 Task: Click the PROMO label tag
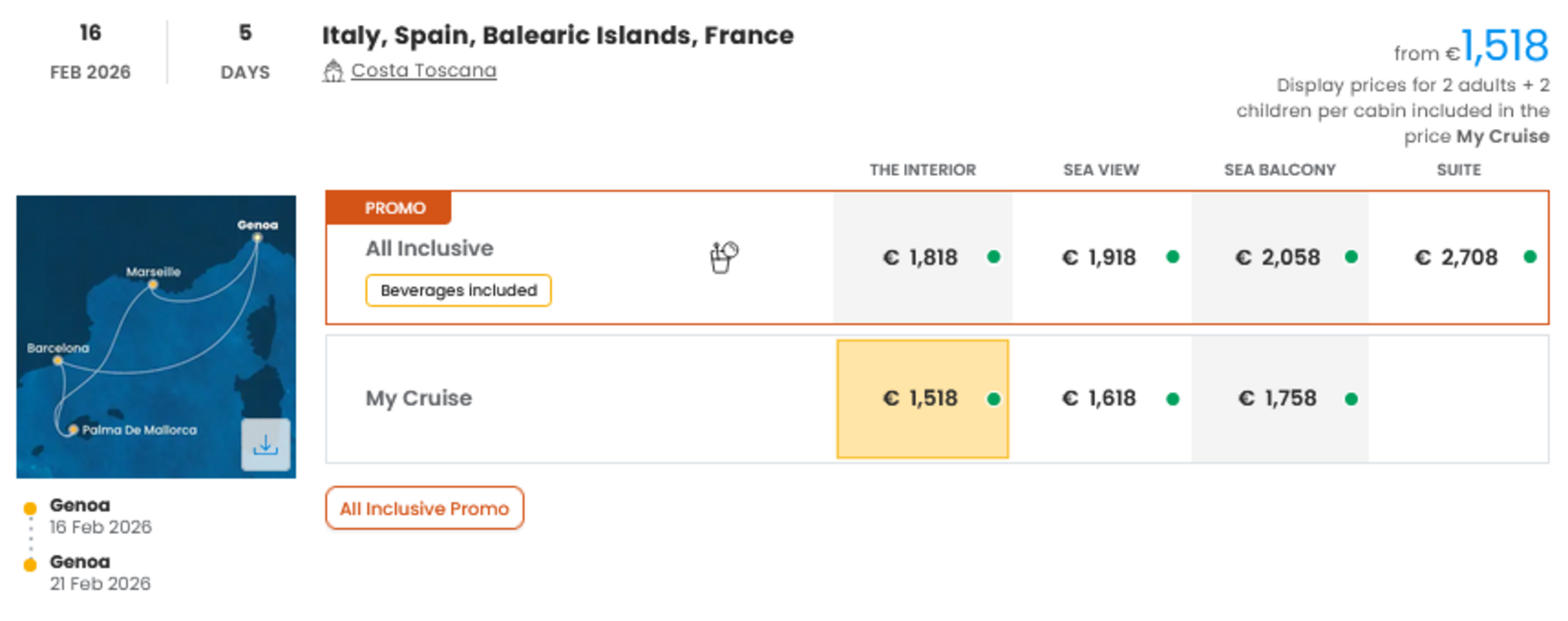[395, 208]
